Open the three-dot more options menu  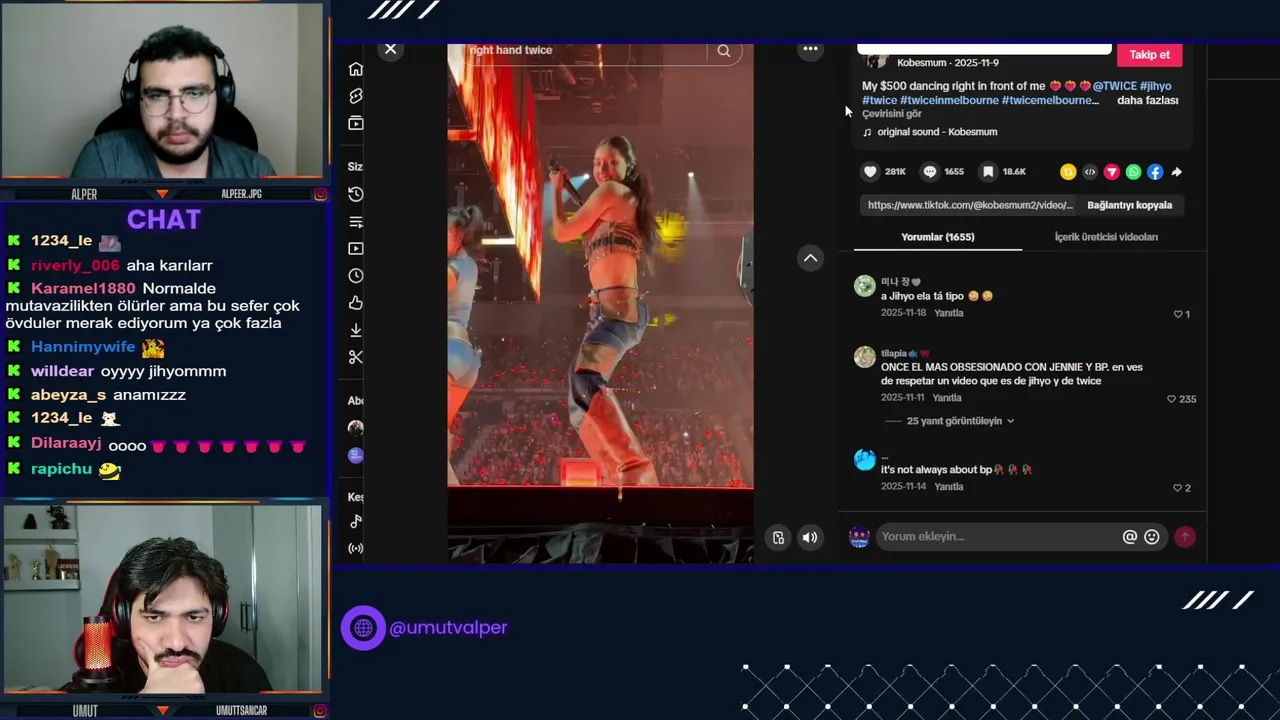810,49
